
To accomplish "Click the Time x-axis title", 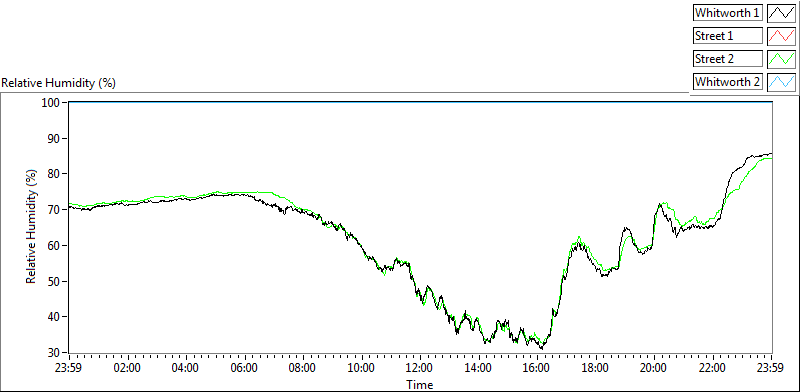I will pos(419,384).
